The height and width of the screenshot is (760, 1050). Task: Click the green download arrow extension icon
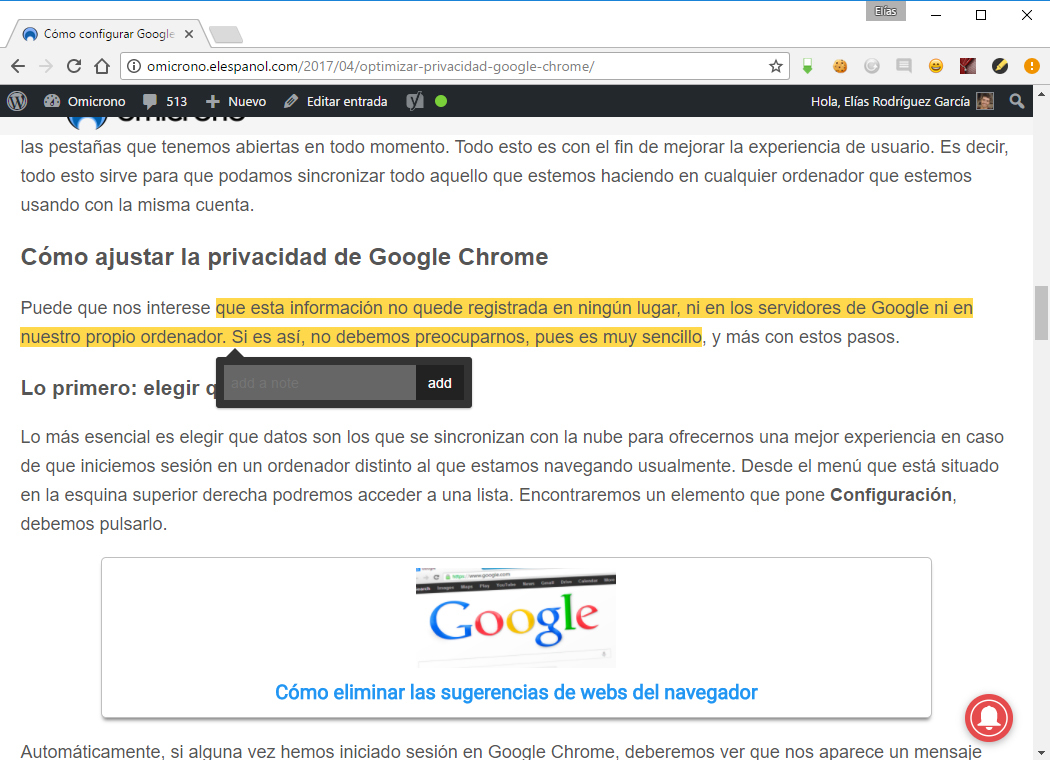[x=807, y=65]
